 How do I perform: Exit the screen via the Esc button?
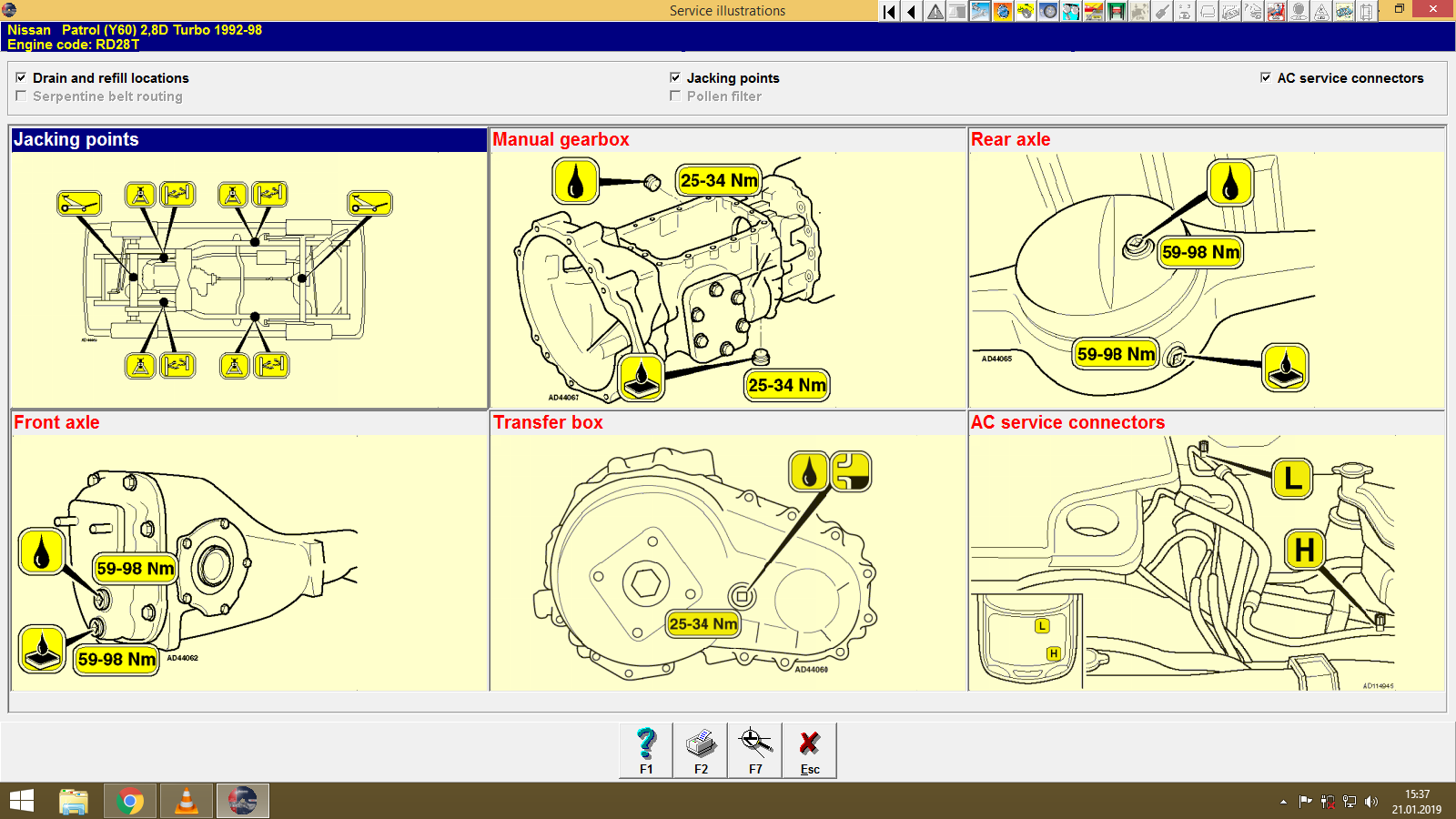pos(810,750)
